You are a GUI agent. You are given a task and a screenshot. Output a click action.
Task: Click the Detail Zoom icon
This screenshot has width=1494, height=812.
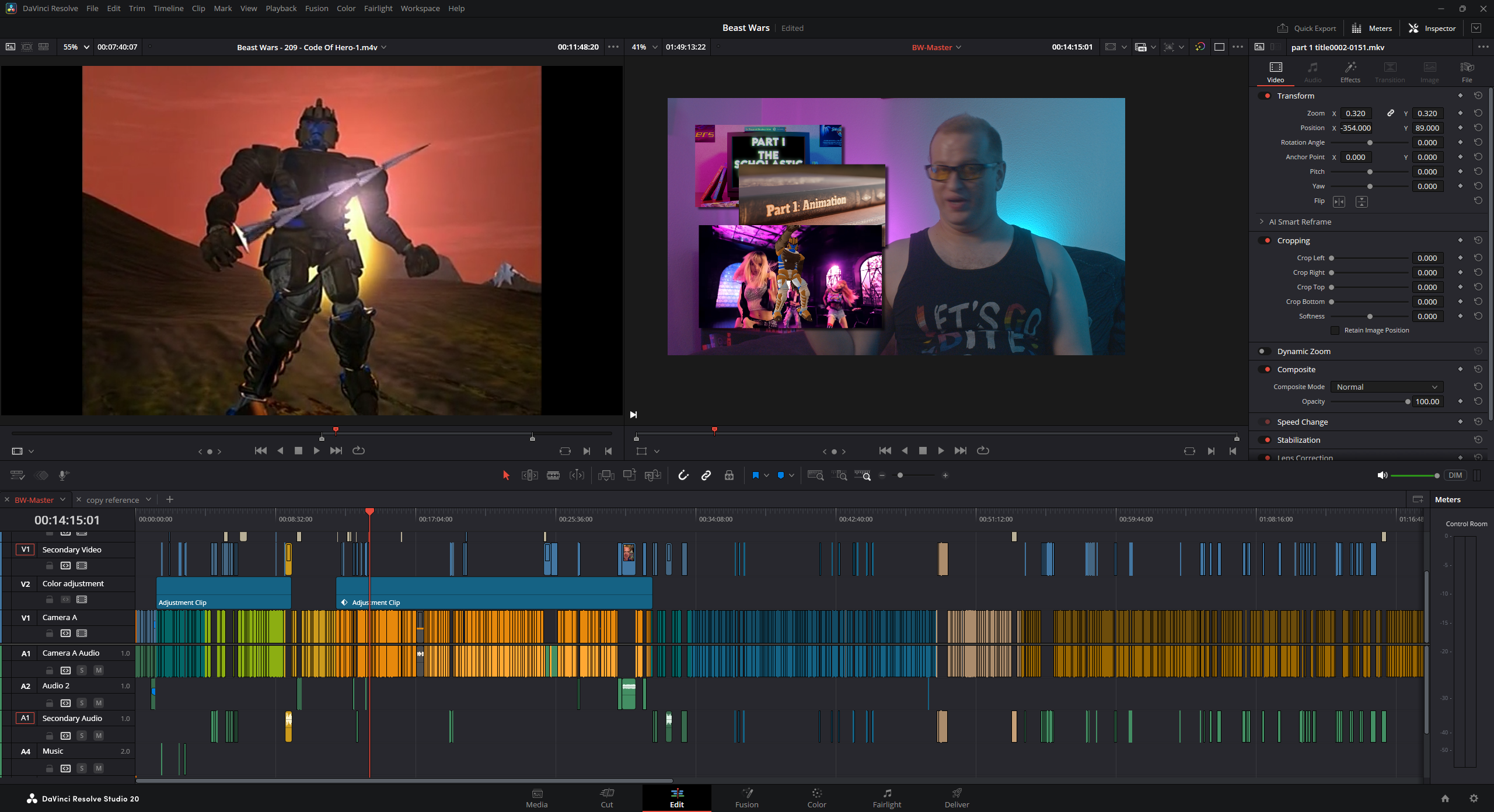click(839, 475)
